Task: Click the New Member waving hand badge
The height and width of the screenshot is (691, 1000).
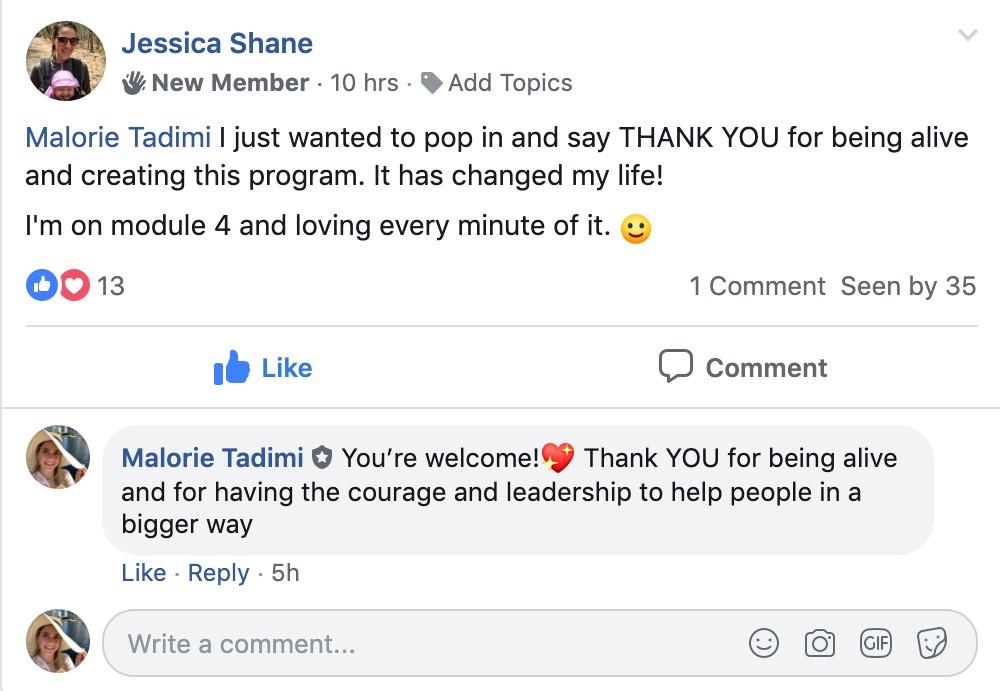Action: [134, 83]
